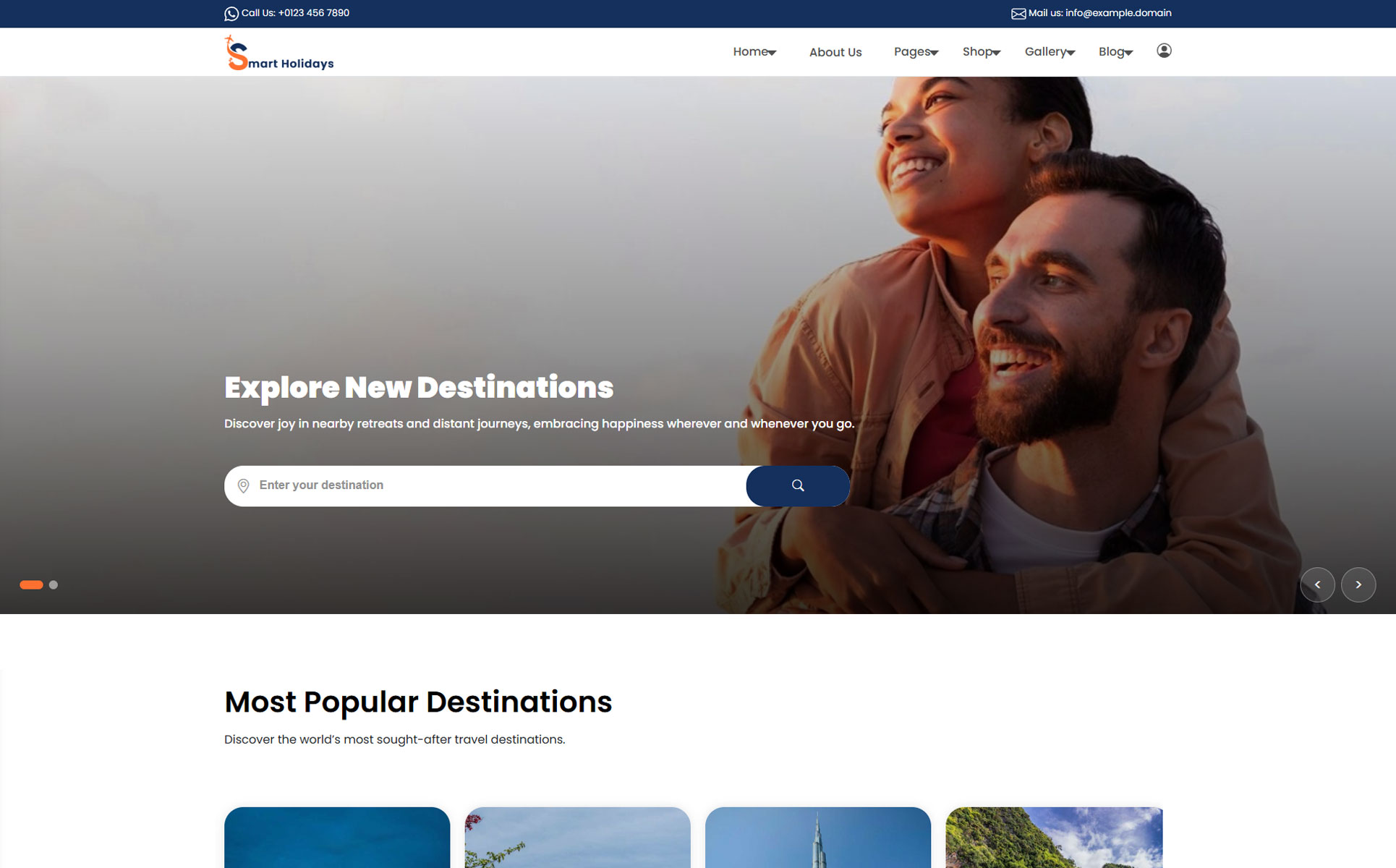Switch to second slide dot
Viewport: 1396px width, 868px height.
pyautogui.click(x=54, y=584)
